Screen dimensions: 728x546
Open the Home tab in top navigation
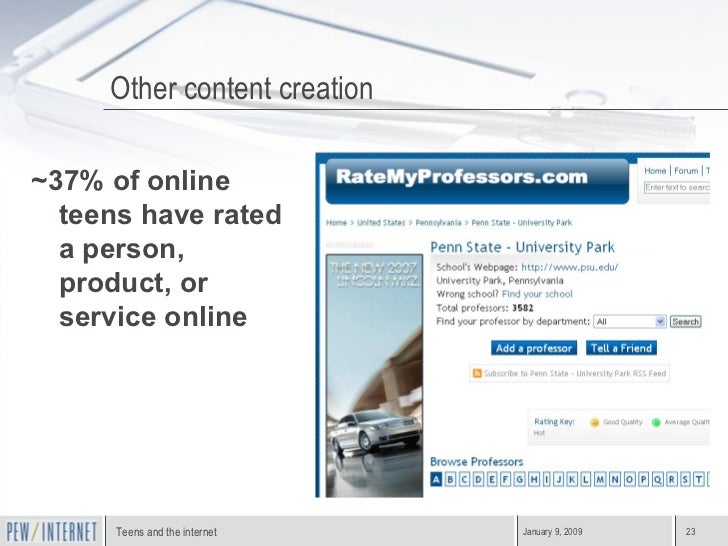pyautogui.click(x=655, y=171)
